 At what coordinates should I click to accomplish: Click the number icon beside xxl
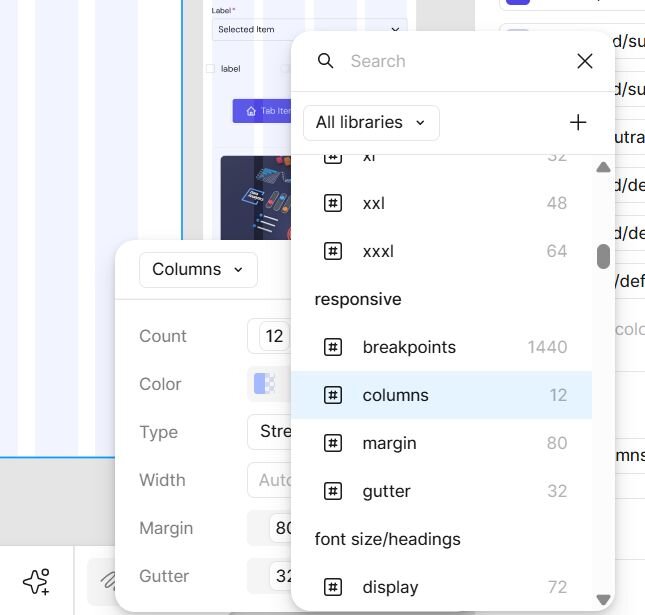click(x=333, y=203)
